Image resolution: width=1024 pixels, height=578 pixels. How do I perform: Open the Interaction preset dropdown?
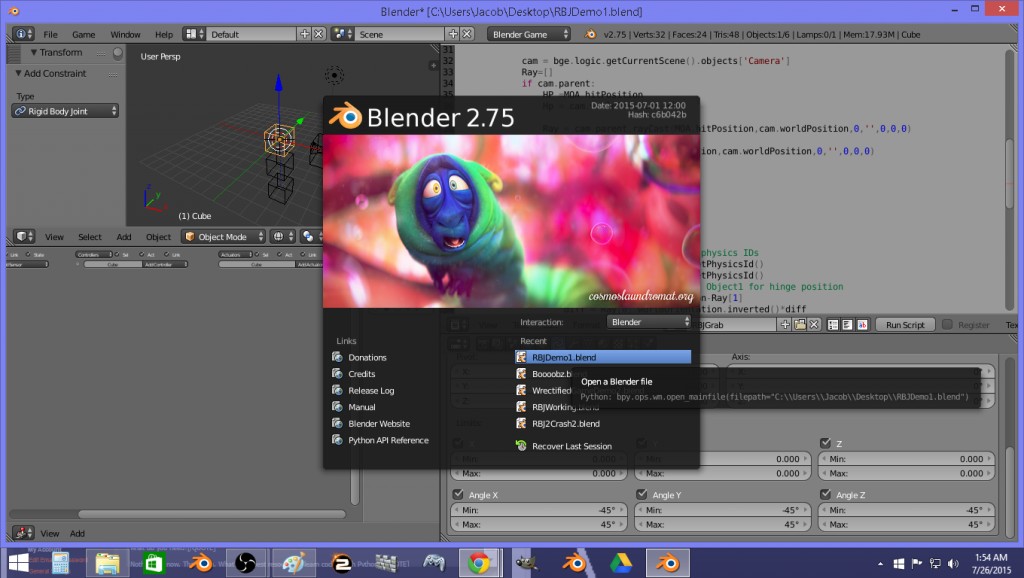click(648, 322)
